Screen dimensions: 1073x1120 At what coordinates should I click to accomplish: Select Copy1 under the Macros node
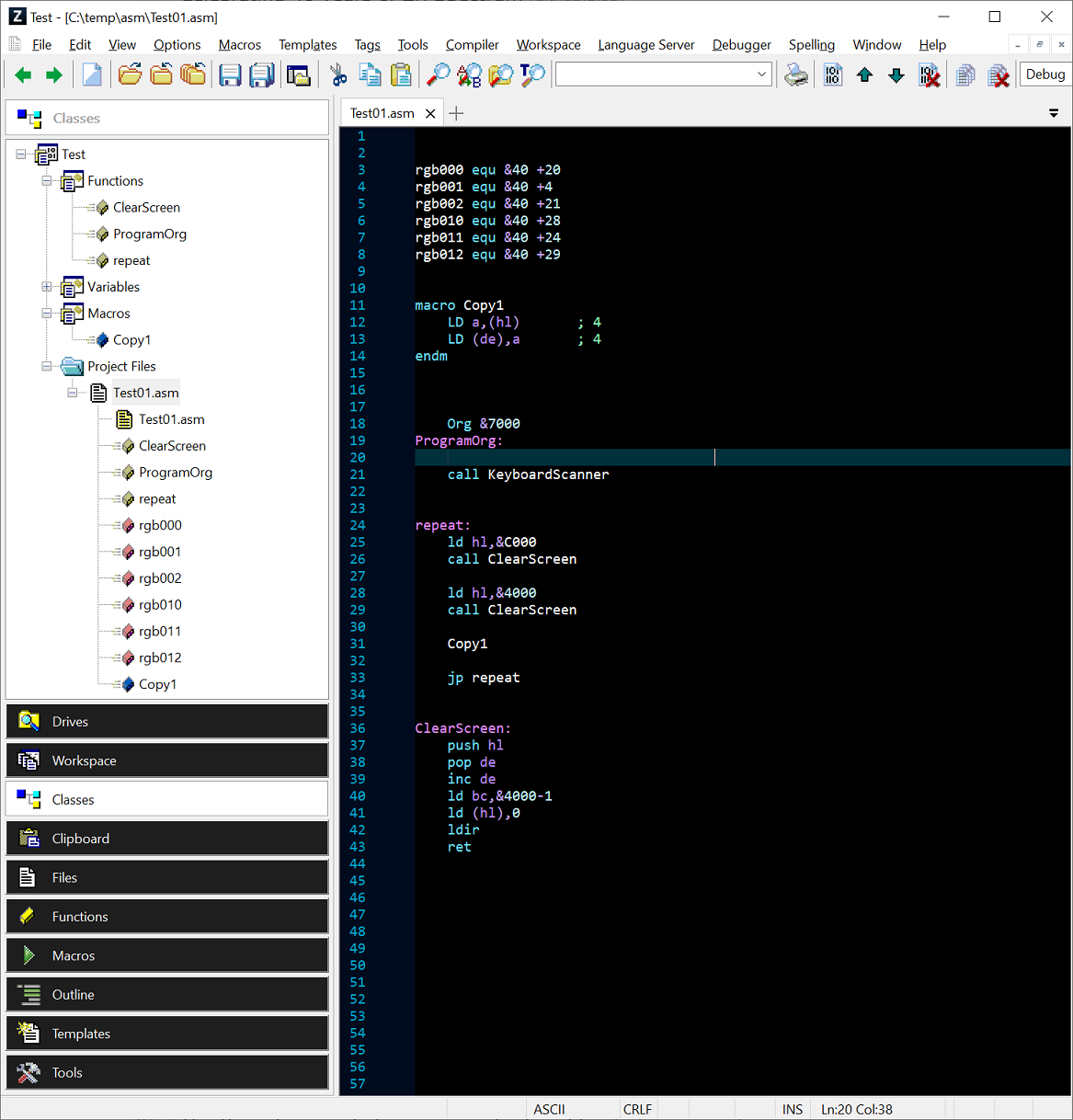pyautogui.click(x=131, y=340)
